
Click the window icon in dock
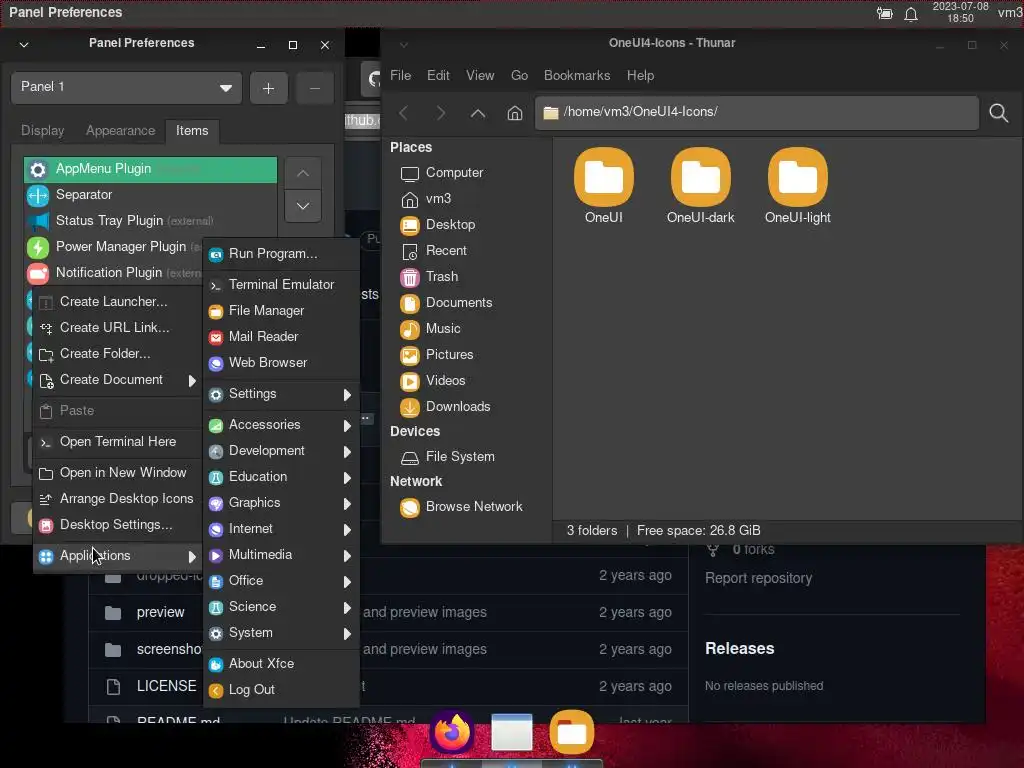click(512, 732)
